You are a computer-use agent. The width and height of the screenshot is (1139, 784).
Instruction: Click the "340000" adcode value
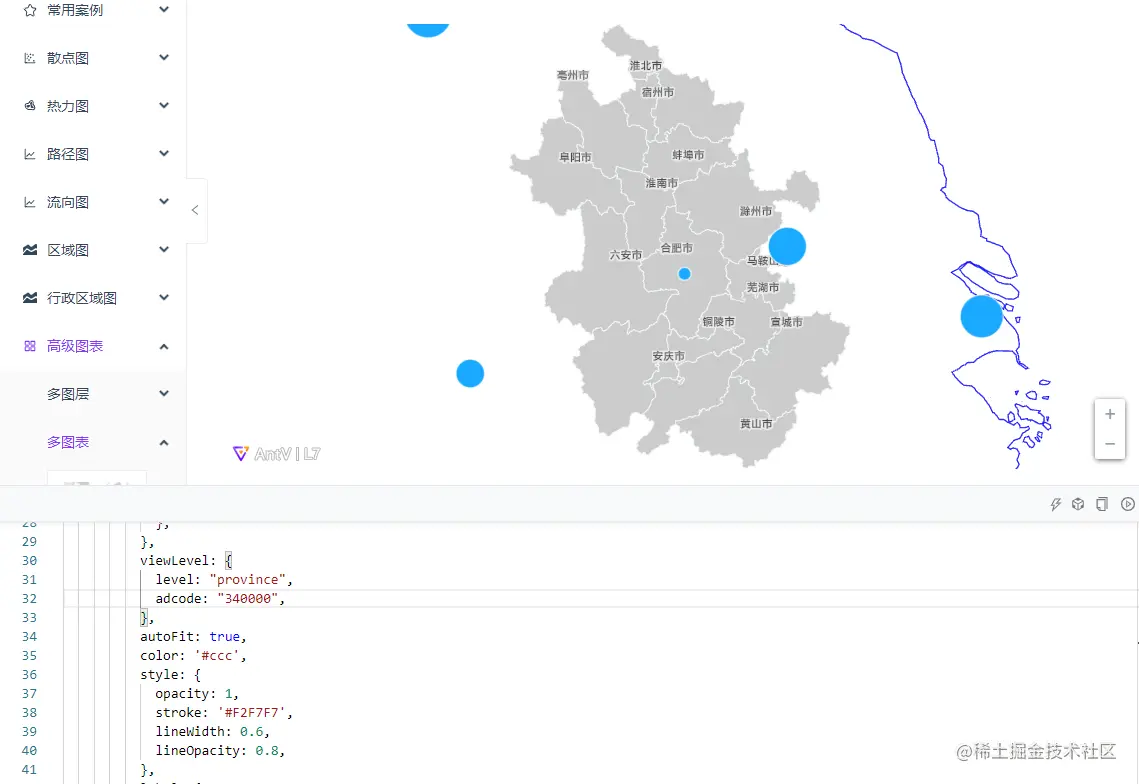(x=247, y=599)
